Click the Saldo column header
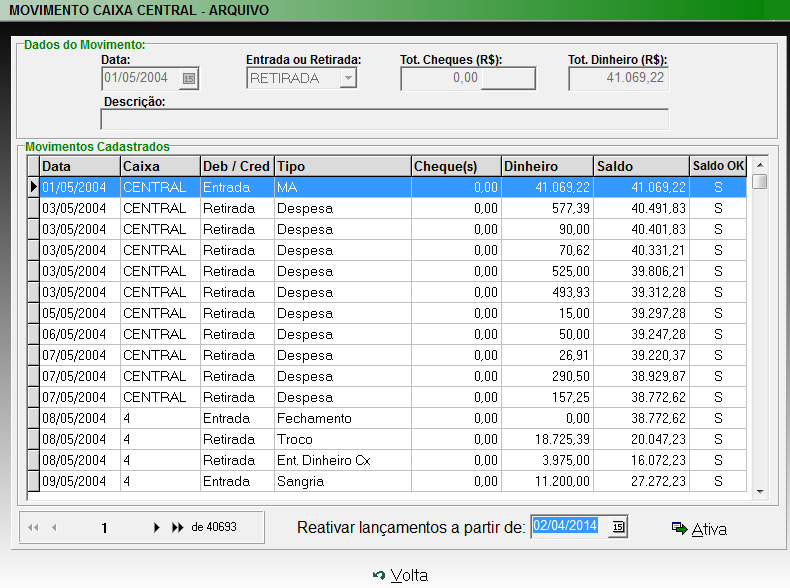 (x=641, y=166)
